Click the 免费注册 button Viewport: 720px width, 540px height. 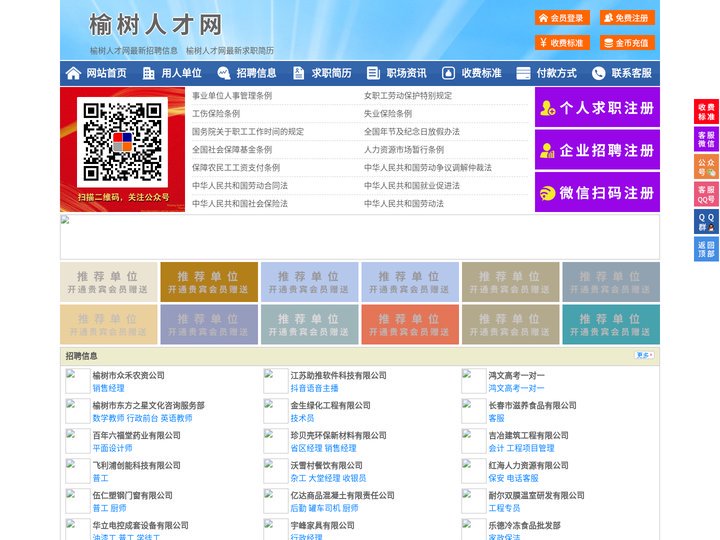[x=627, y=18]
